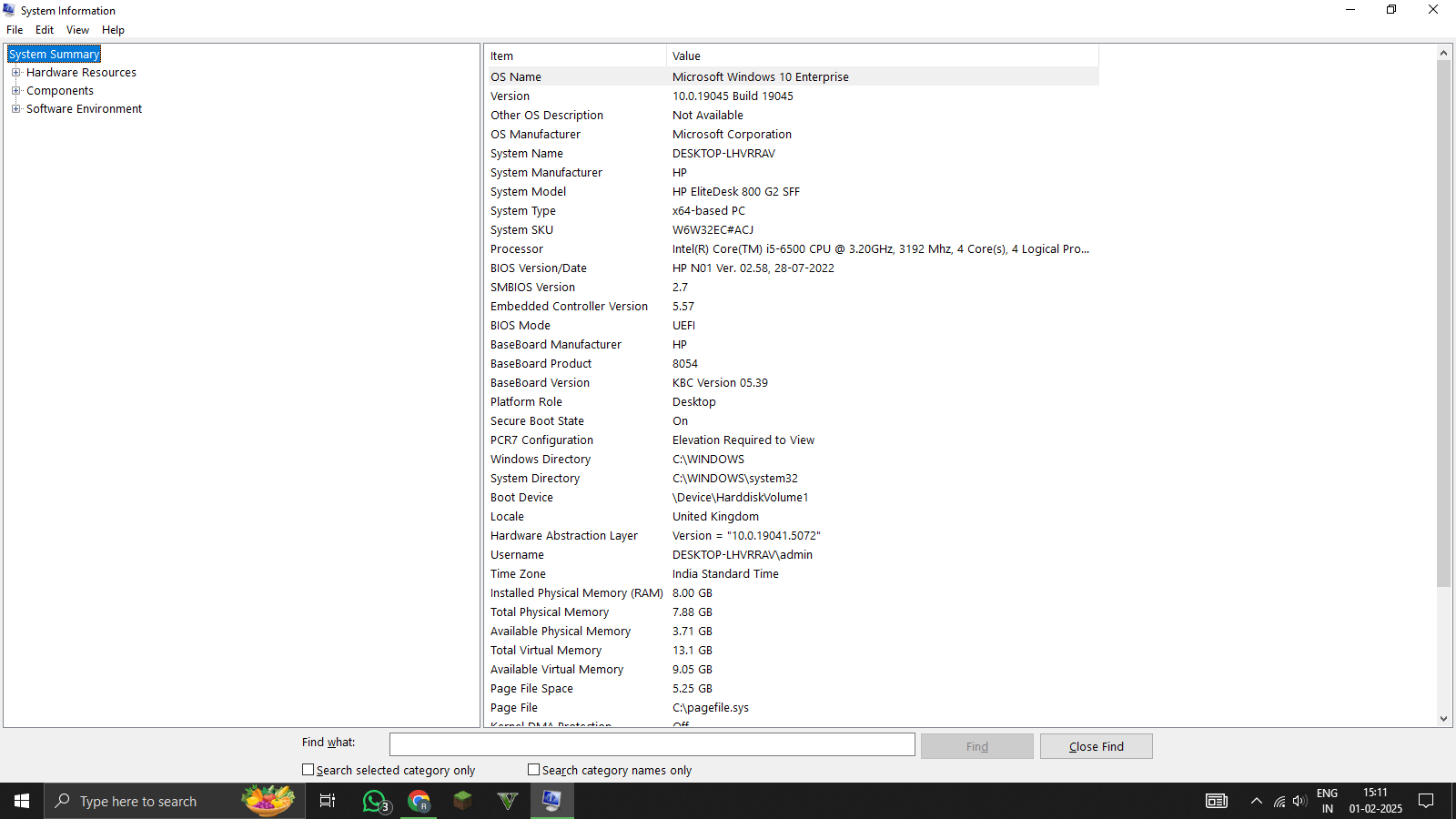Click the Elevation Required to View value
Screen dimensions: 1456x819
point(743,440)
